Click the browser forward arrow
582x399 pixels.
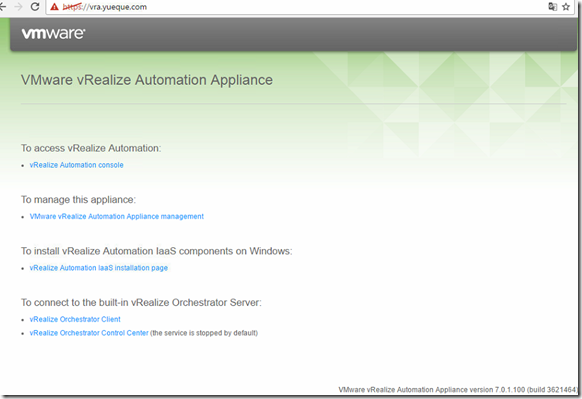click(18, 7)
